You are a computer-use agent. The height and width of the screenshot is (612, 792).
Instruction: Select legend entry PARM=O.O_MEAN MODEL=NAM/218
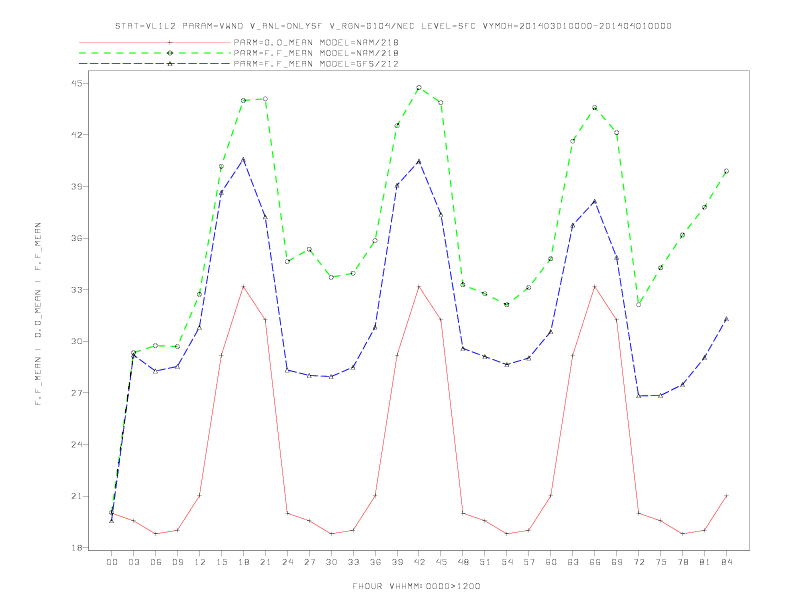(316, 42)
